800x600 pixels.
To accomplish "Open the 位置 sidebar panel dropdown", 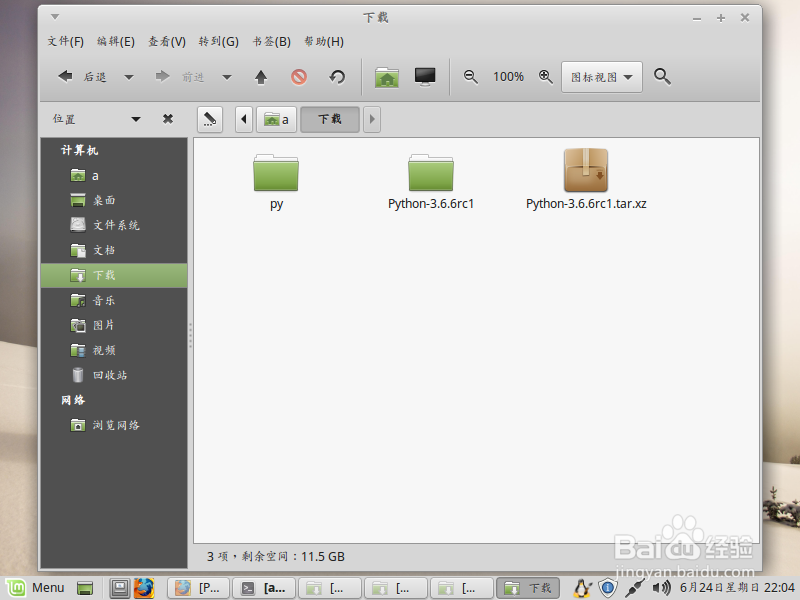I will tap(136, 118).
